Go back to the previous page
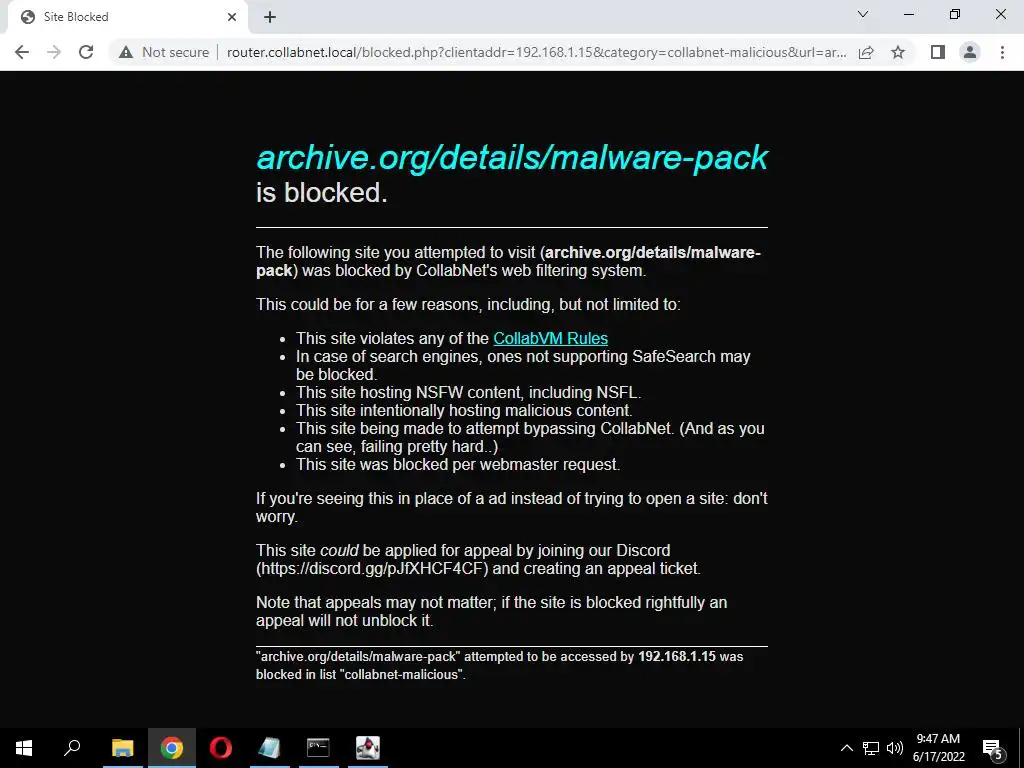This screenshot has width=1024, height=768. coord(22,52)
